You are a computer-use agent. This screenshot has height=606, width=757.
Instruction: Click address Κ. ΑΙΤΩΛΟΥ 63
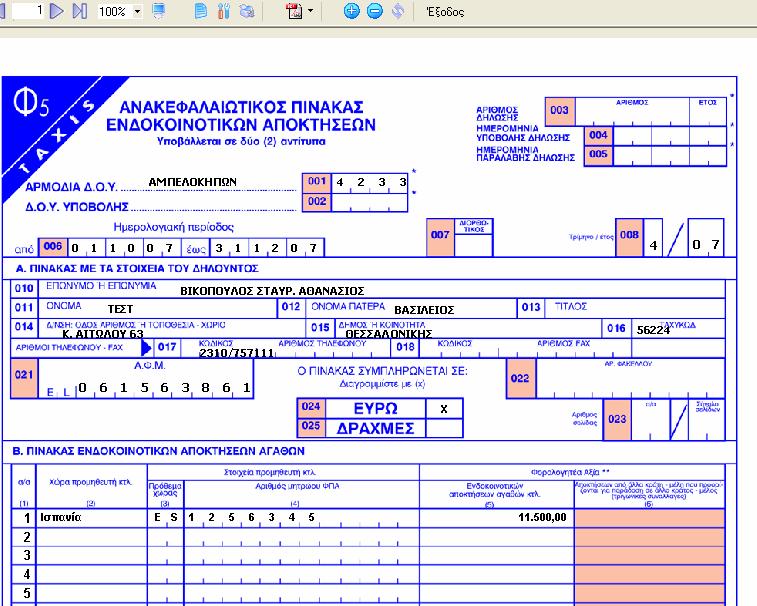tap(103, 334)
